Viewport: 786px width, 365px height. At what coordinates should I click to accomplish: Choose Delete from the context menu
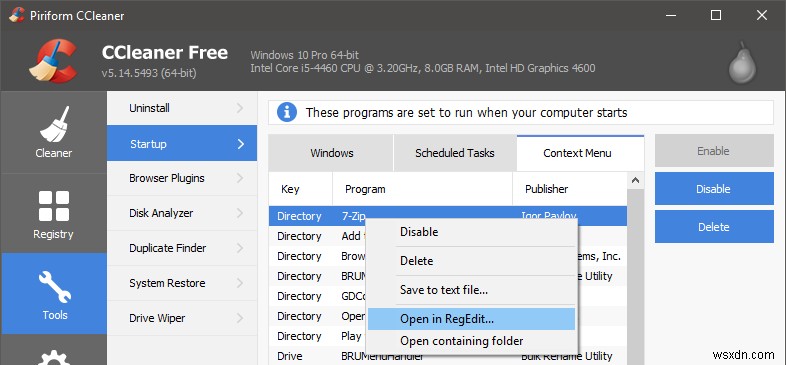[472, 261]
